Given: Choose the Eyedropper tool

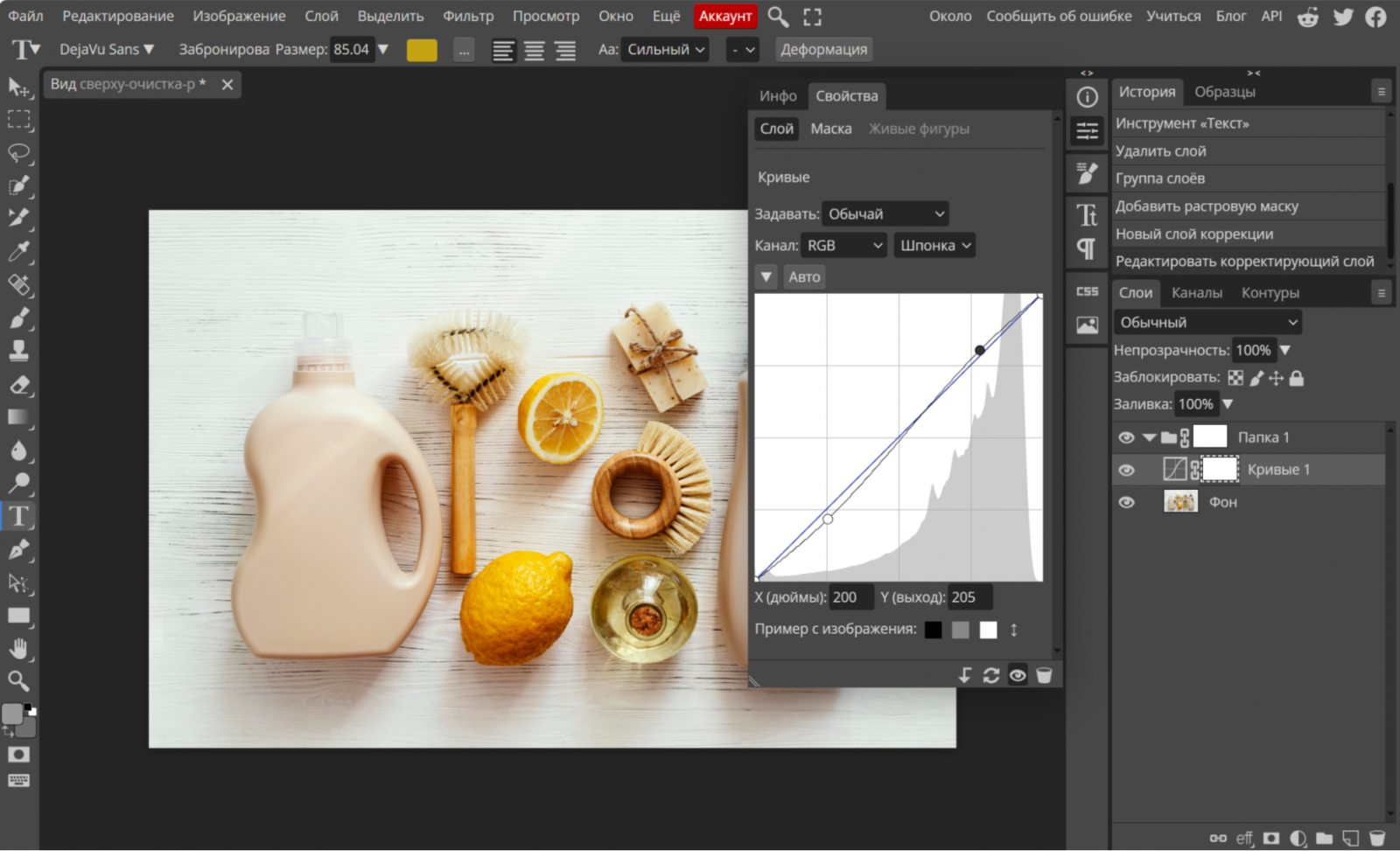Looking at the screenshot, I should pyautogui.click(x=19, y=252).
